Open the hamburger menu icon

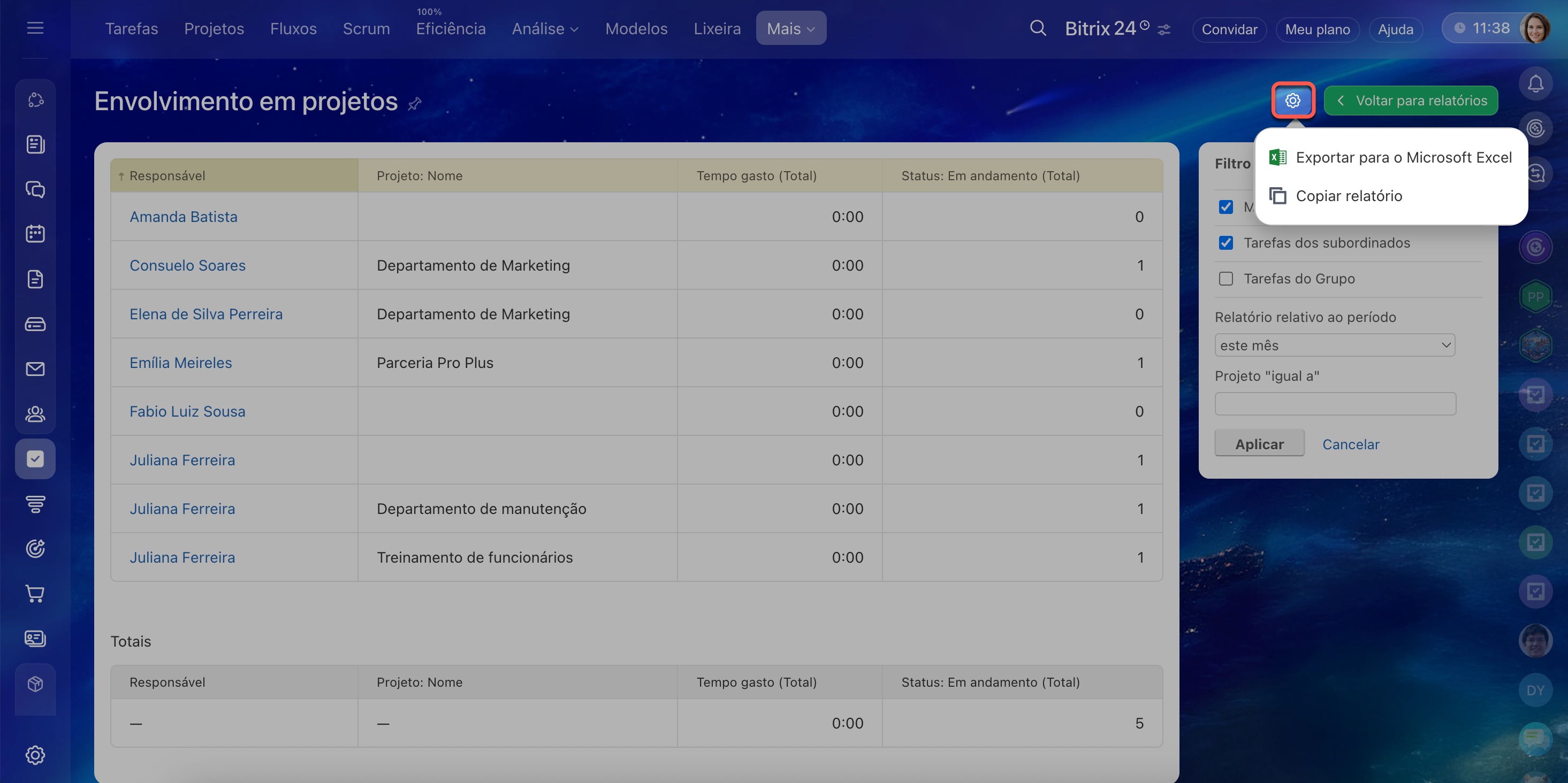click(x=35, y=28)
